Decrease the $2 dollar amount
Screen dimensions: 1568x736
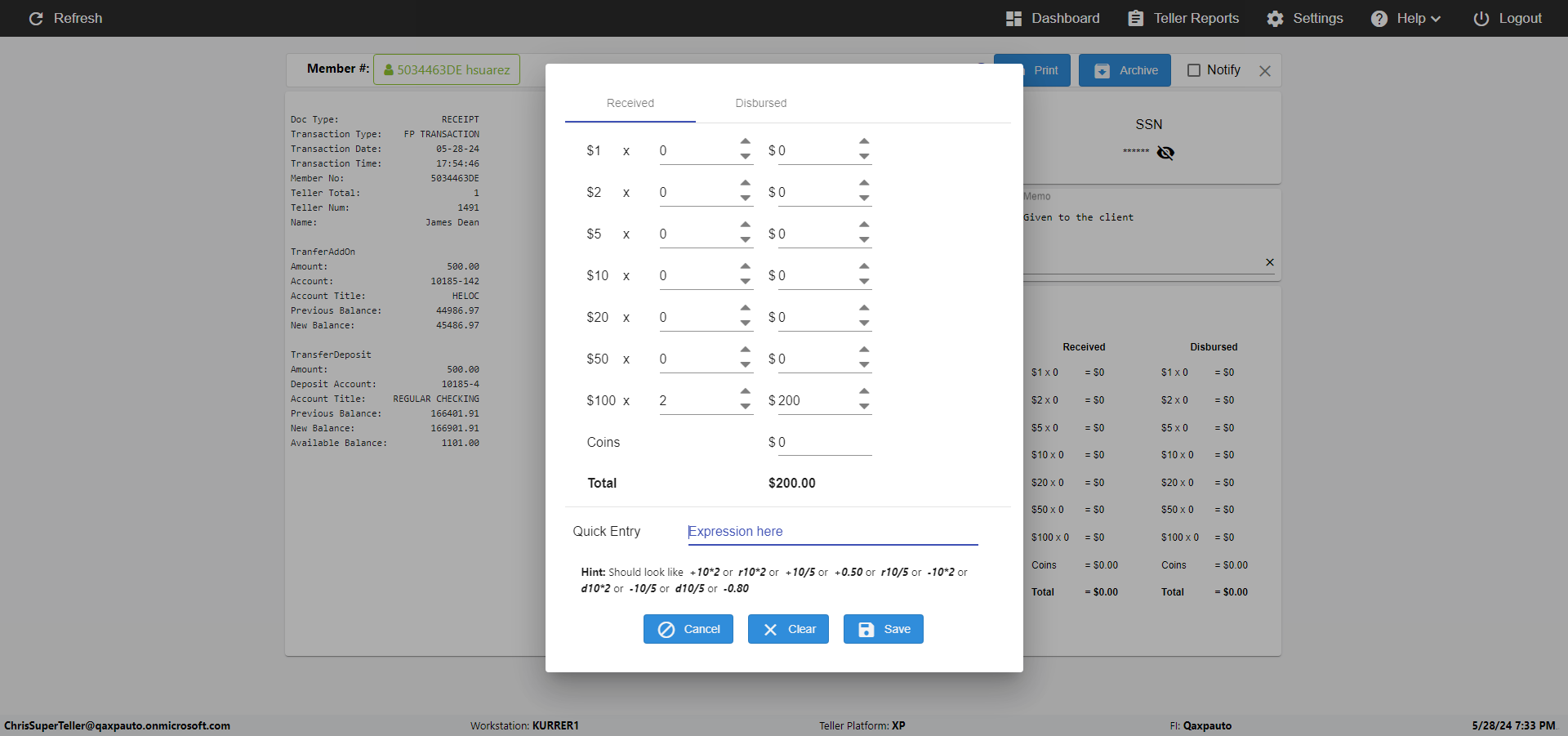pyautogui.click(x=864, y=198)
